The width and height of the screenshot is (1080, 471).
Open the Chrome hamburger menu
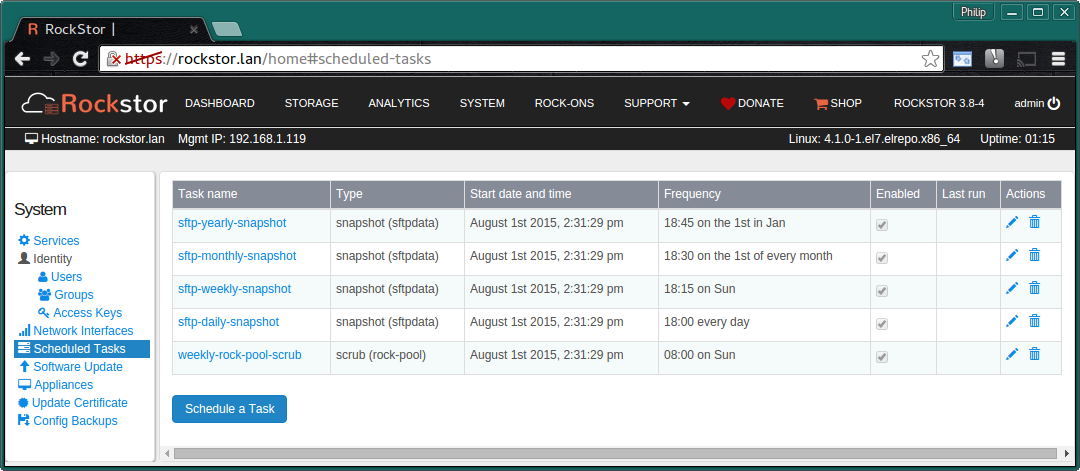(x=1058, y=59)
